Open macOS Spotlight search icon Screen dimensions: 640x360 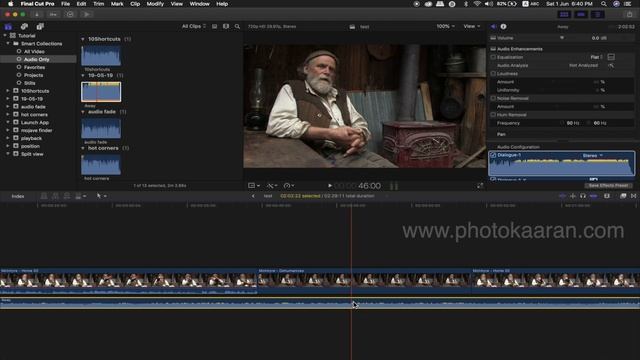[x=604, y=4]
